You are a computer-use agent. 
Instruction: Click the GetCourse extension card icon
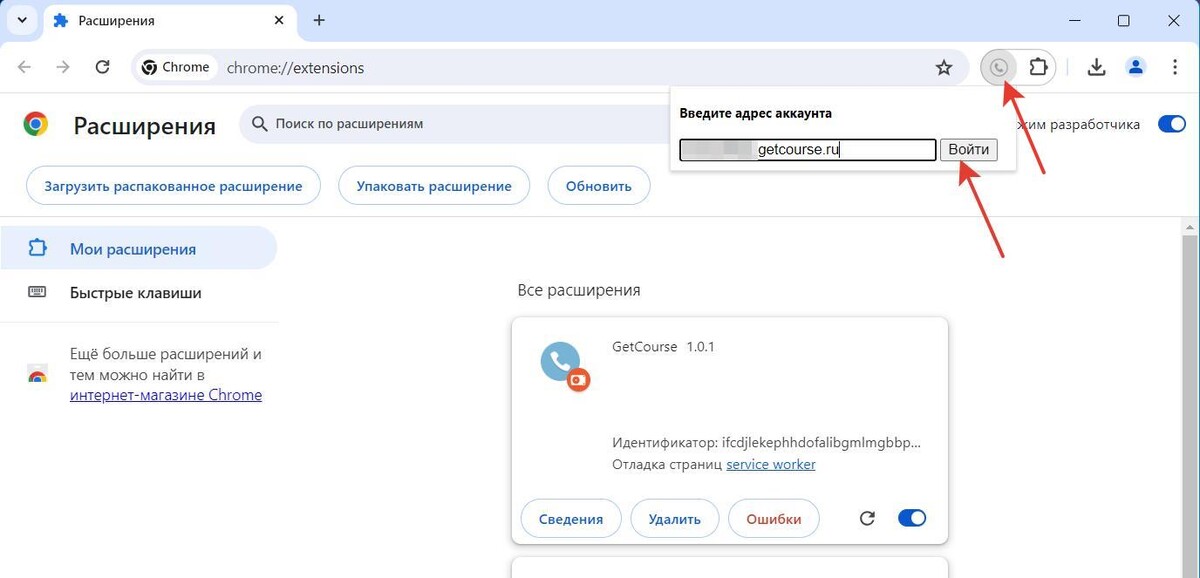click(x=564, y=366)
